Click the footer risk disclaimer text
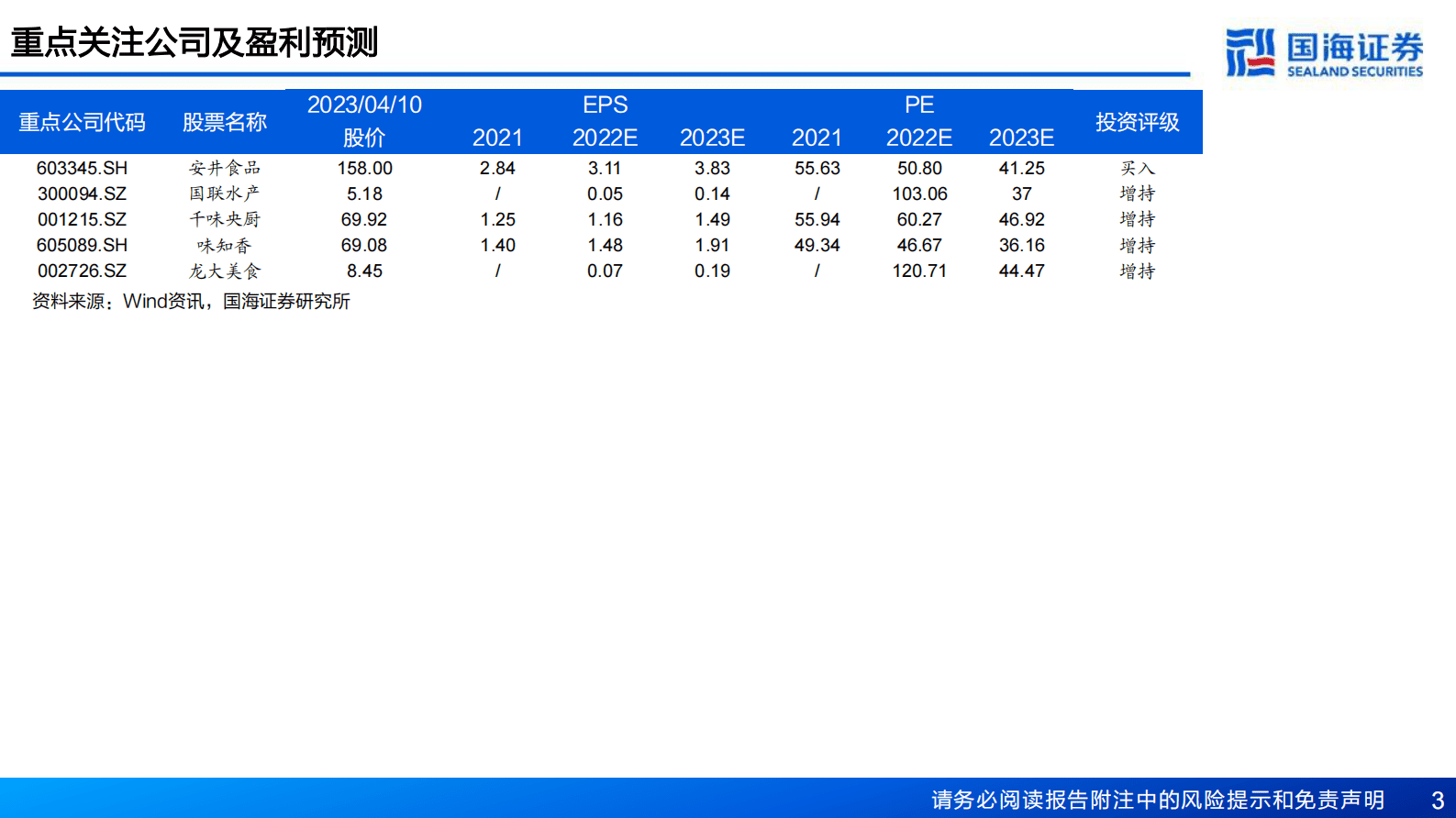 [x=1158, y=800]
